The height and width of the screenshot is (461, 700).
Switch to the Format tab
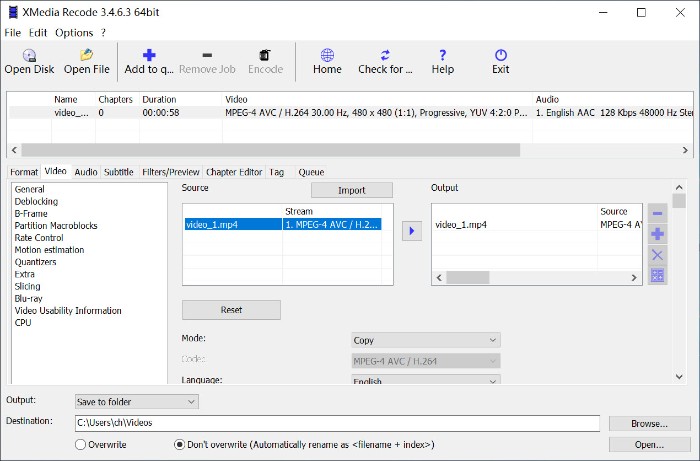pos(24,172)
